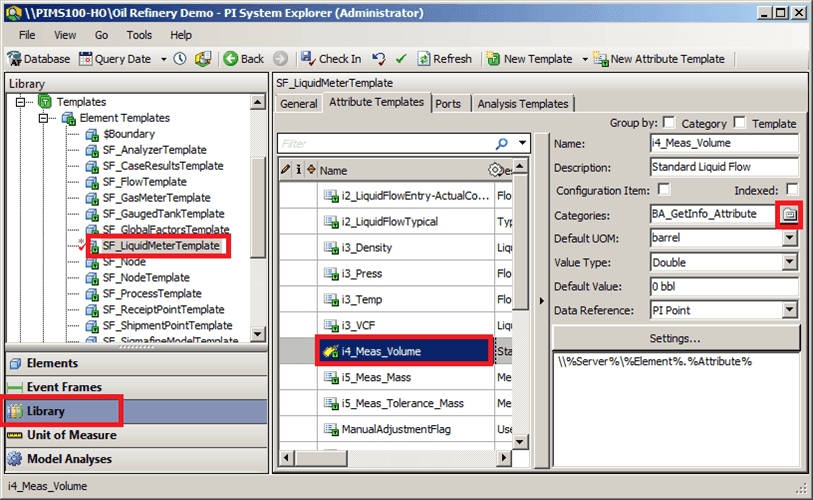
Task: Click library tree scroll down arrow
Action: 258,335
